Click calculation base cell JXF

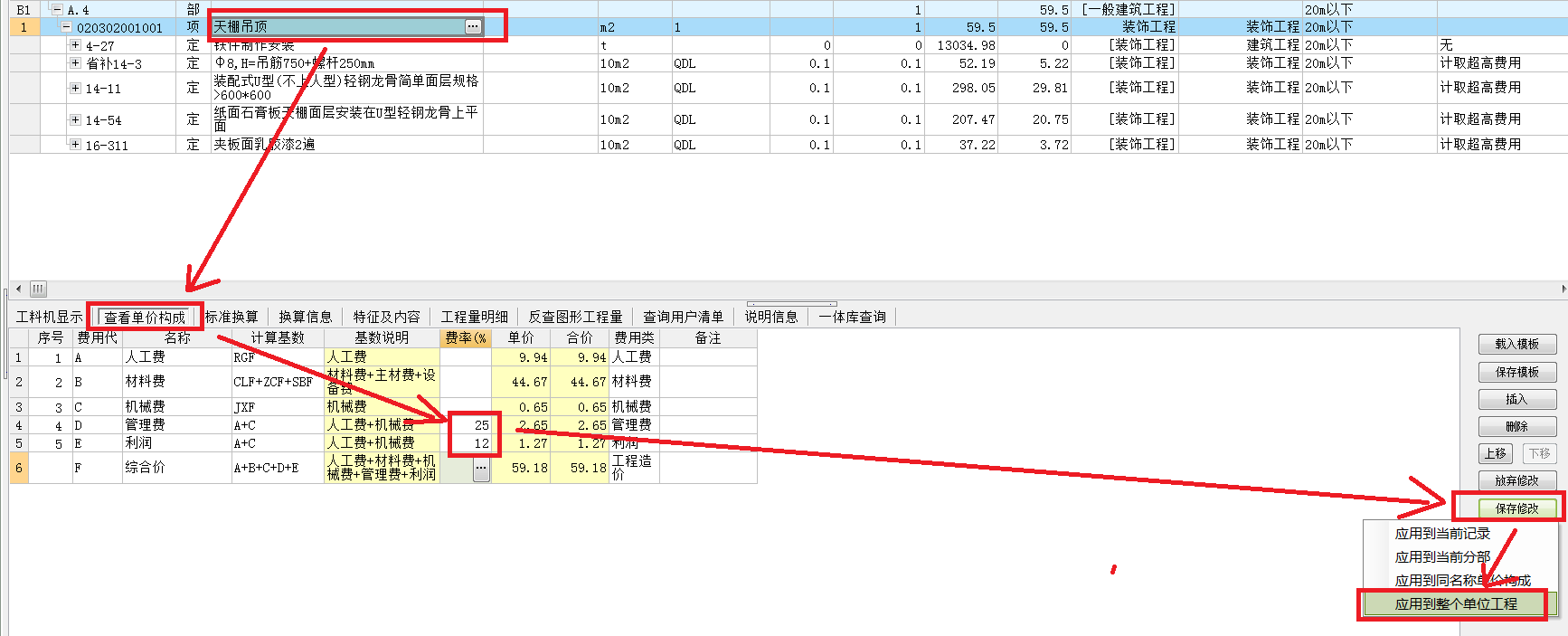pos(278,407)
